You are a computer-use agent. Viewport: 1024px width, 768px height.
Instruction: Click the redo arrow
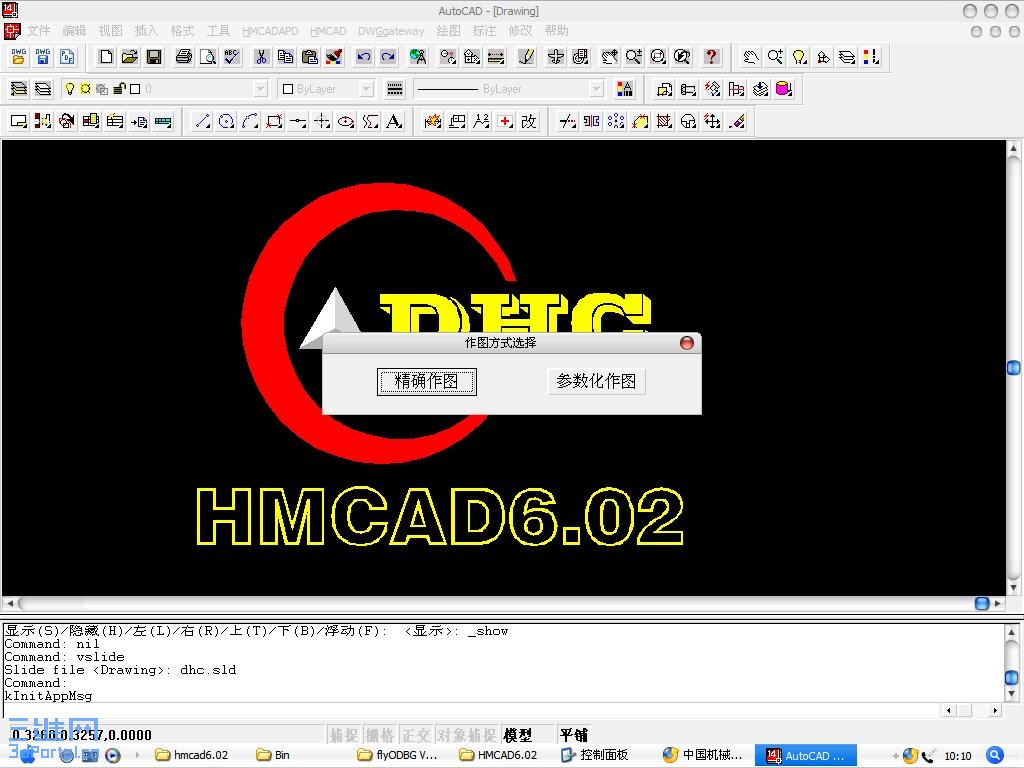point(388,57)
